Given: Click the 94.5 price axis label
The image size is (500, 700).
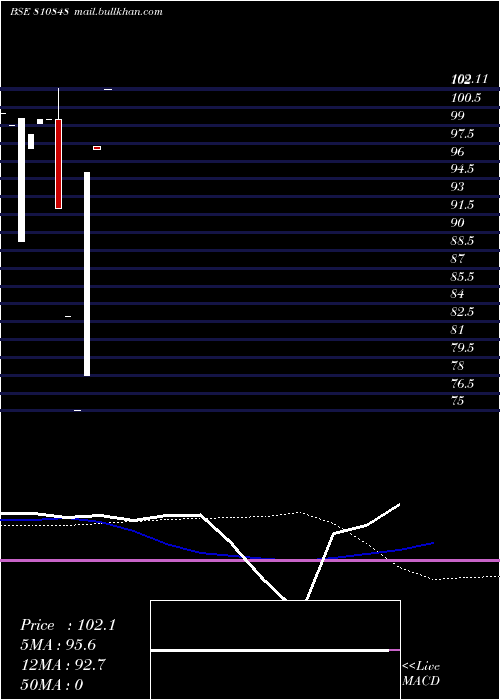Looking at the screenshot, I should (462, 169).
